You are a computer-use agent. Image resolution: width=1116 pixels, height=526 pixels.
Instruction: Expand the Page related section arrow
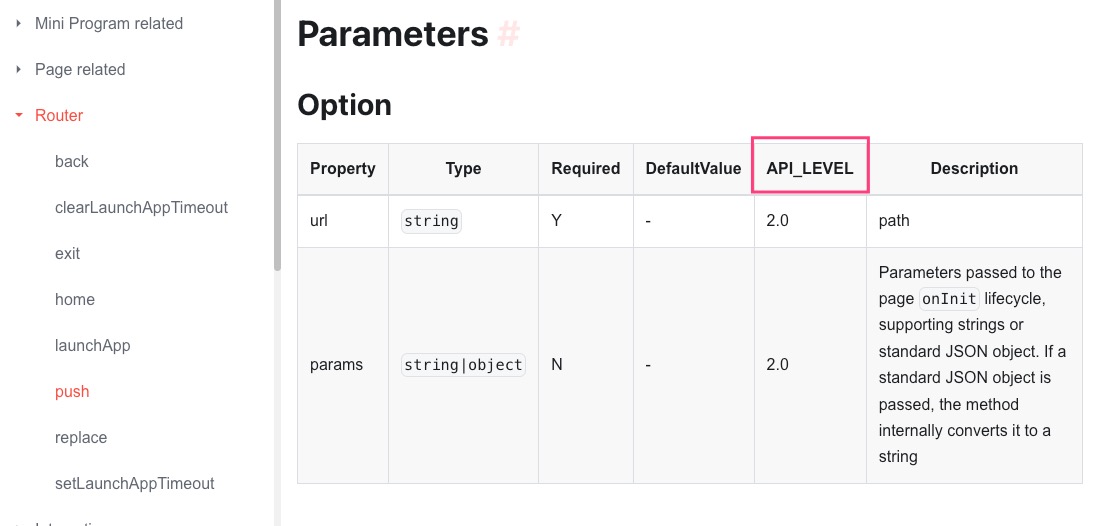point(19,69)
